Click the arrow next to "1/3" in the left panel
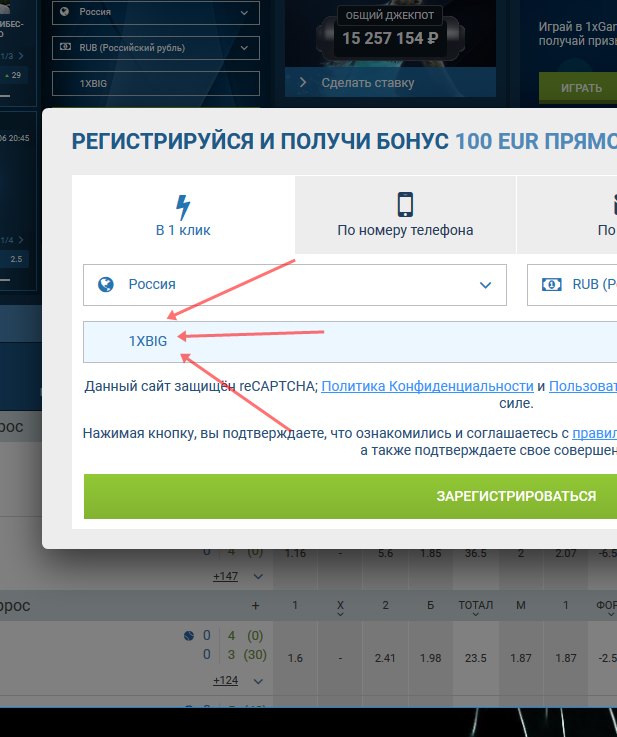The image size is (617, 737). [x=20, y=56]
